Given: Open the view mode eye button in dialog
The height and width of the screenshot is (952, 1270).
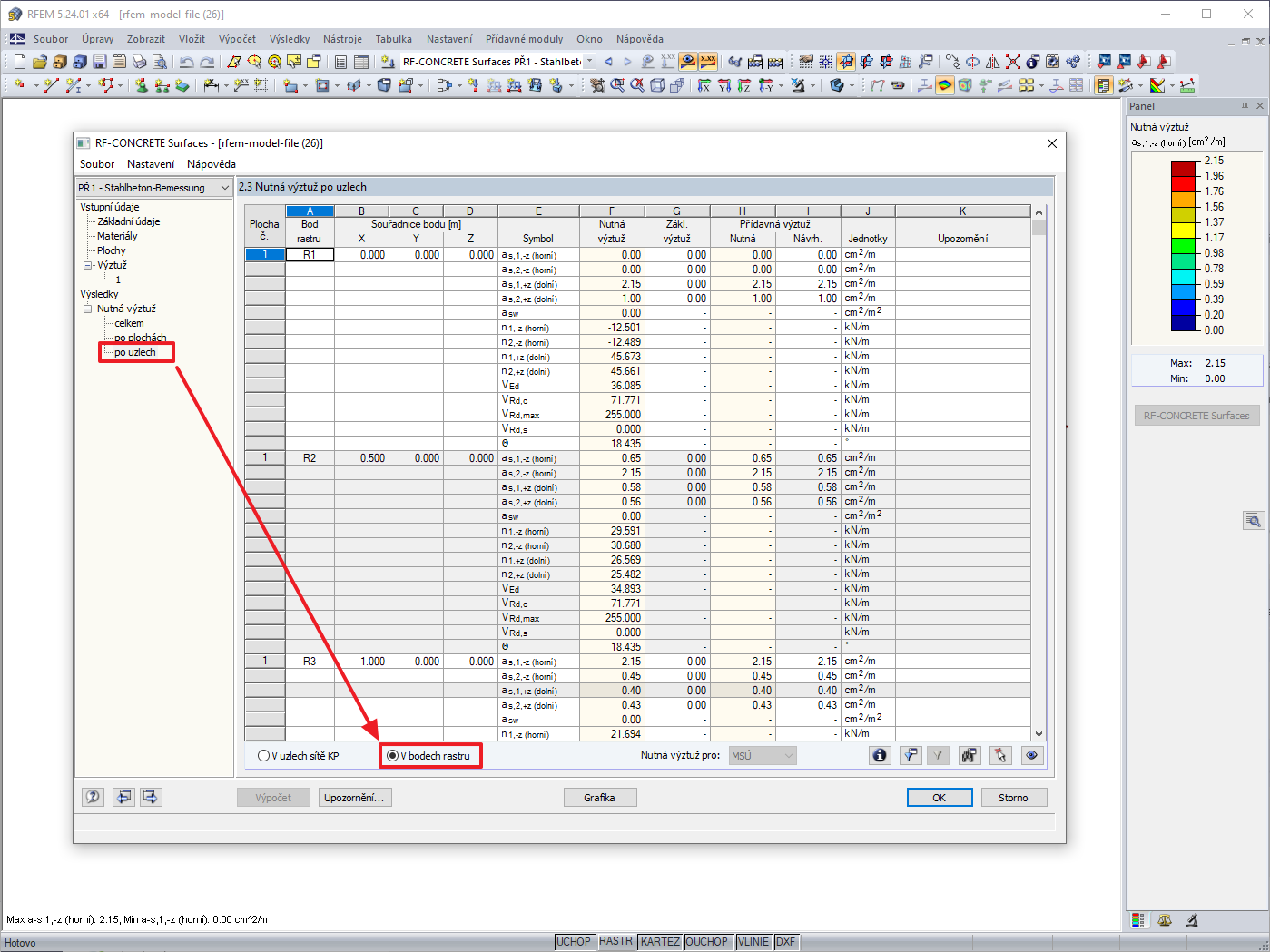Looking at the screenshot, I should tap(1032, 755).
